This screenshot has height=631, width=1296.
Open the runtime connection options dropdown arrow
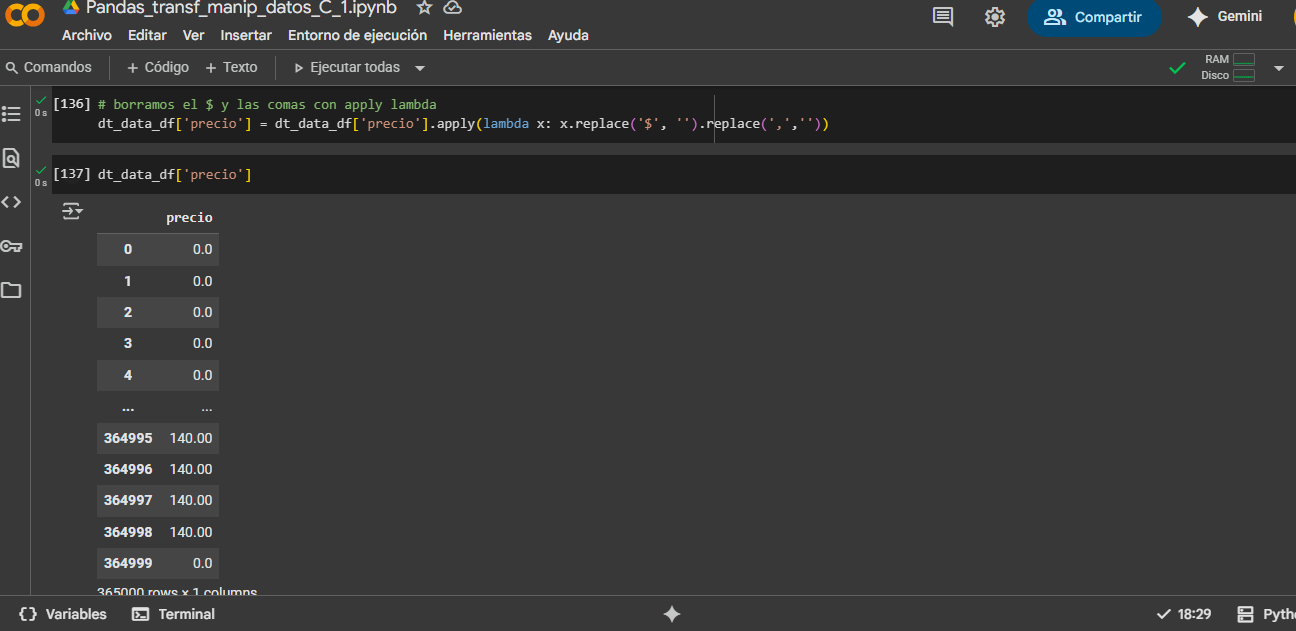(1278, 68)
